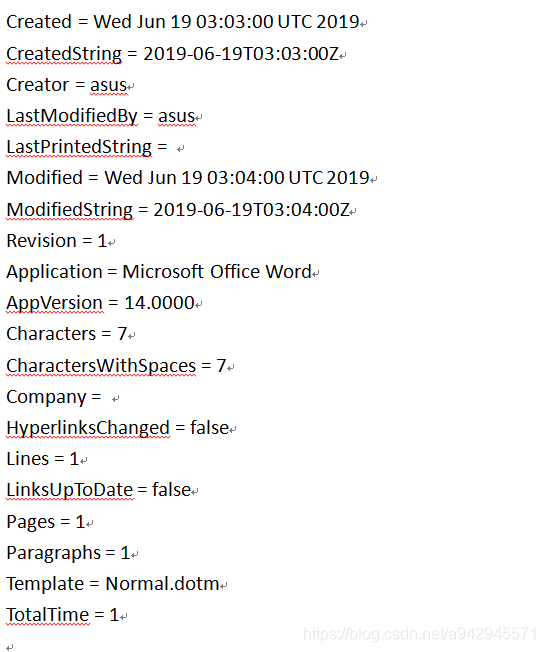Click the 'Characters = 7' line
545x652 pixels.
click(x=67, y=334)
